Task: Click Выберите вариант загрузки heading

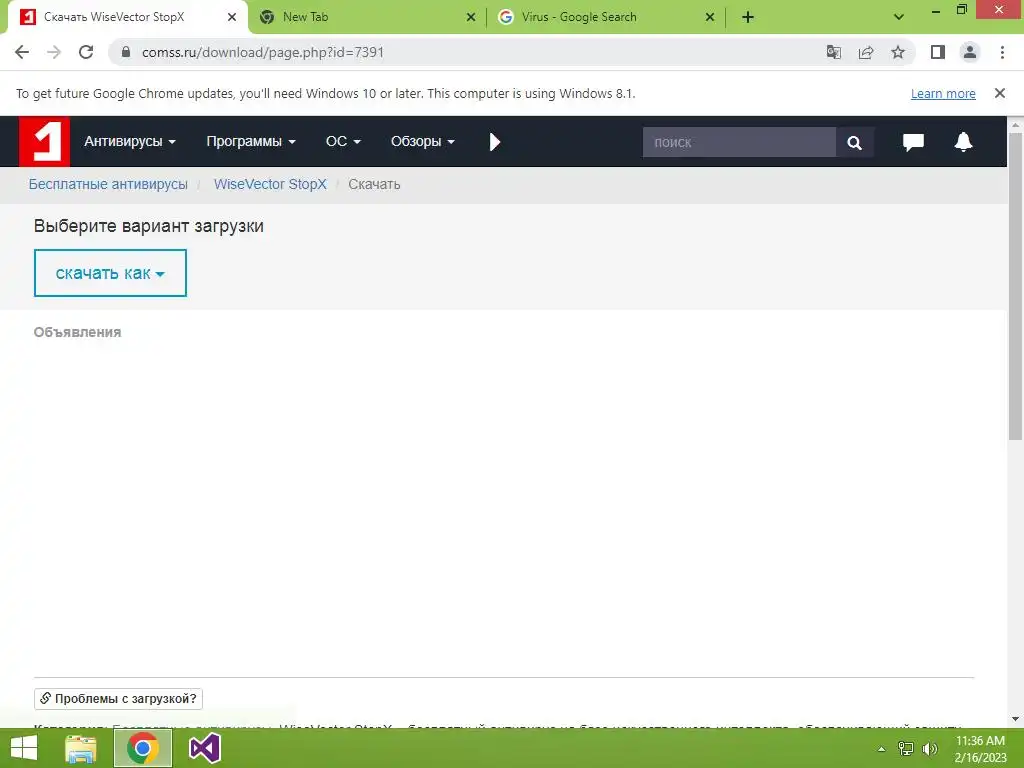Action: point(149,226)
